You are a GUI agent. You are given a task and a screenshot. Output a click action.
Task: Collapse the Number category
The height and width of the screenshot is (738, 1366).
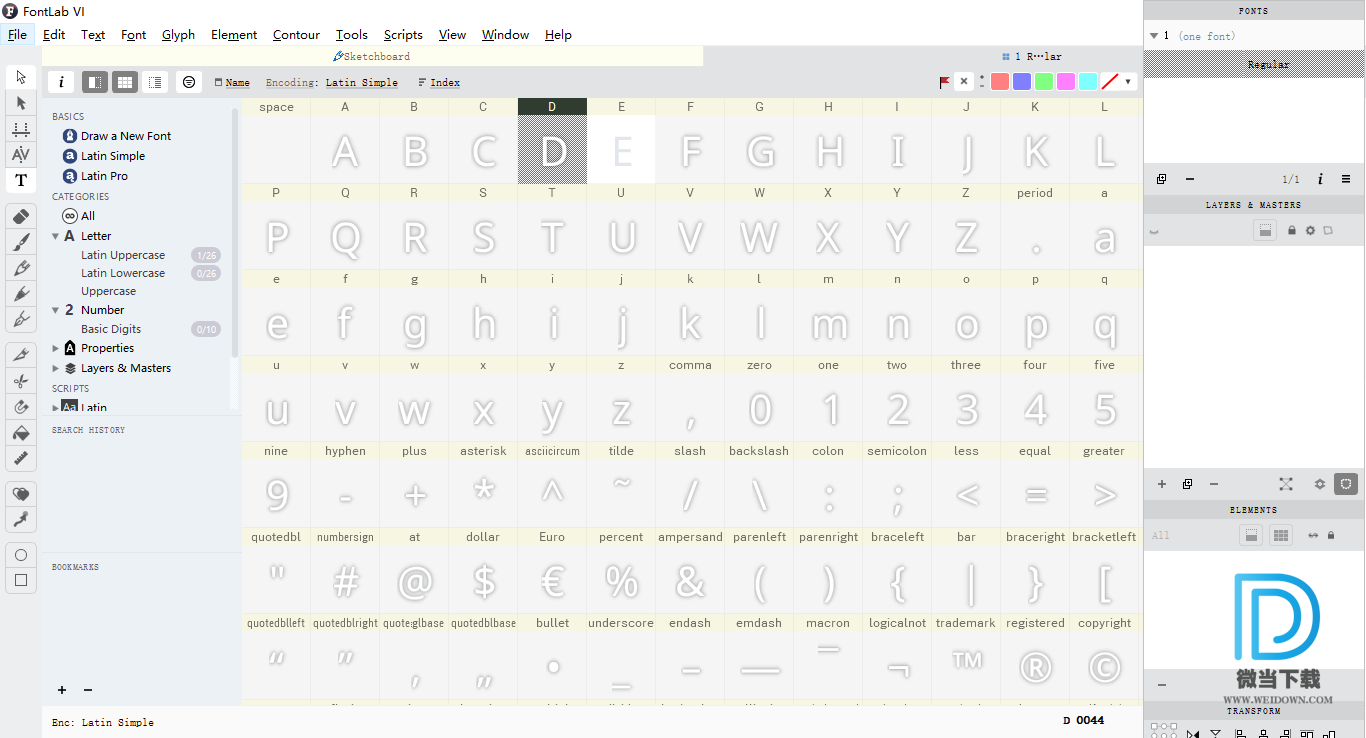coord(56,310)
